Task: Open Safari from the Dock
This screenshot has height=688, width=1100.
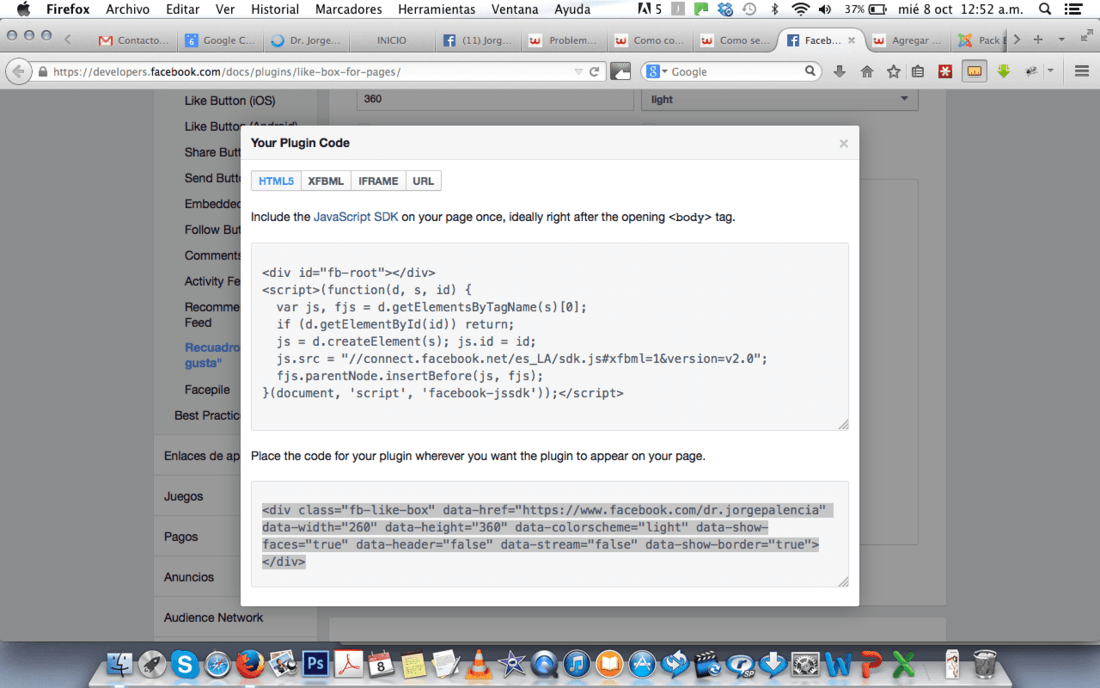Action: (x=217, y=663)
